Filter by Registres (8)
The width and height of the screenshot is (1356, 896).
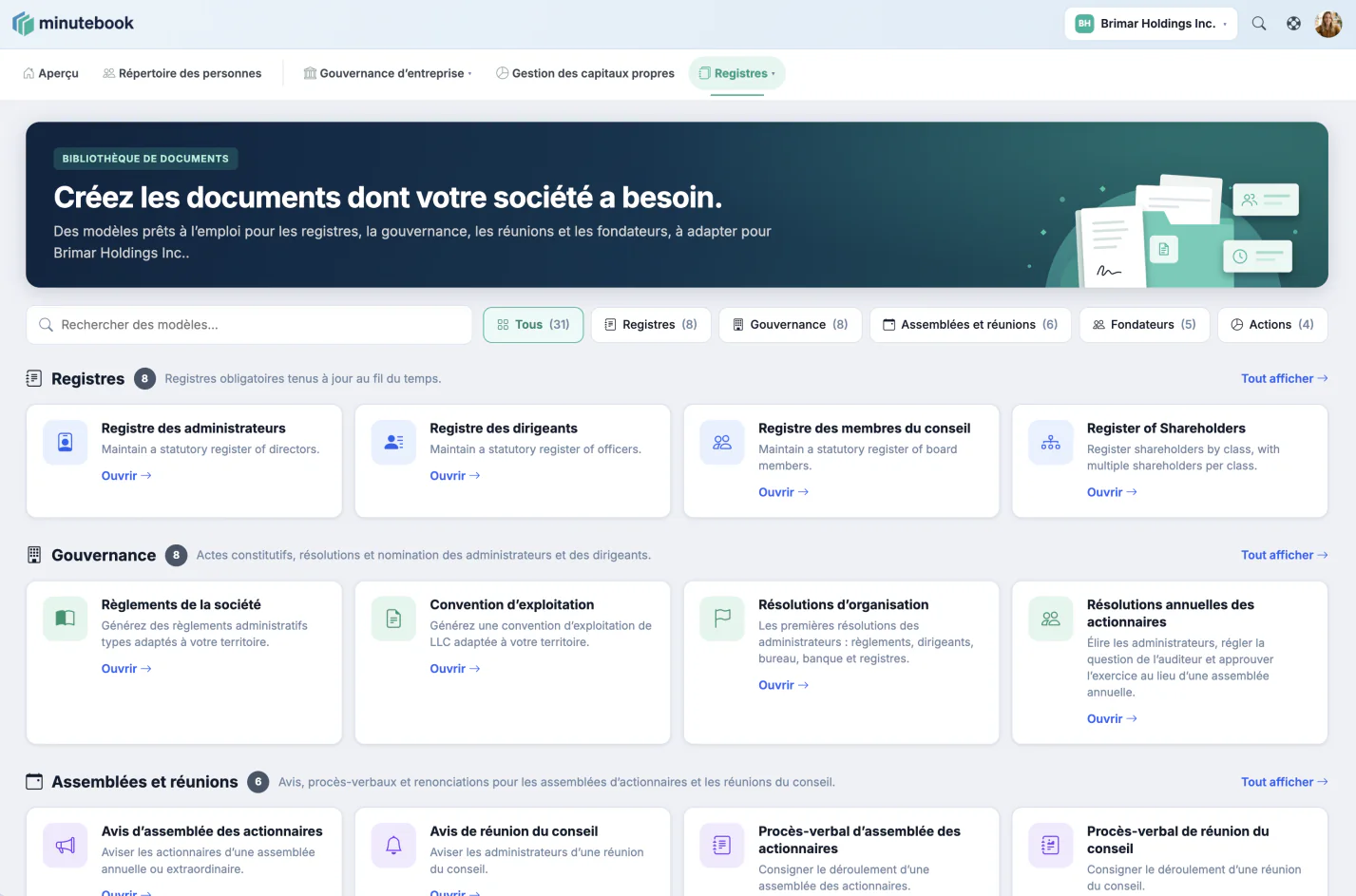coord(651,325)
